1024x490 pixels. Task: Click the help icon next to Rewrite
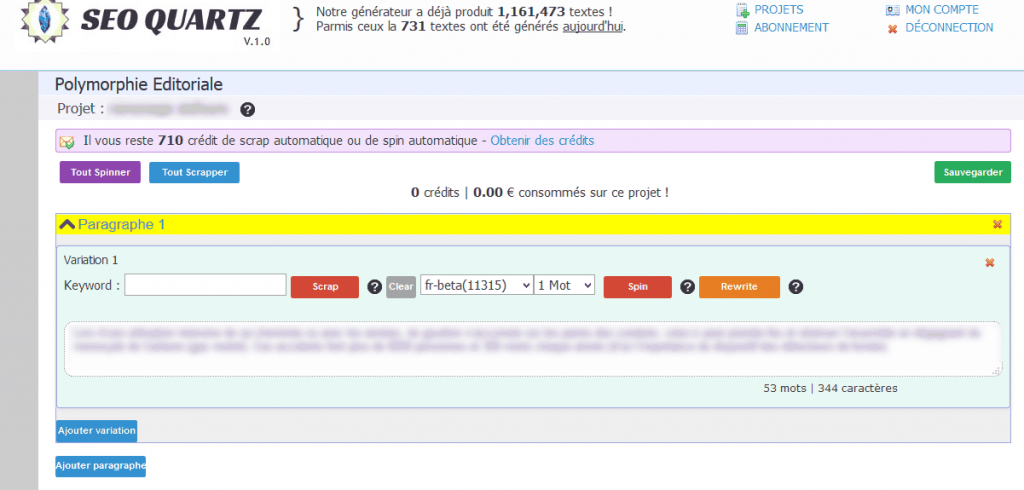click(x=796, y=287)
